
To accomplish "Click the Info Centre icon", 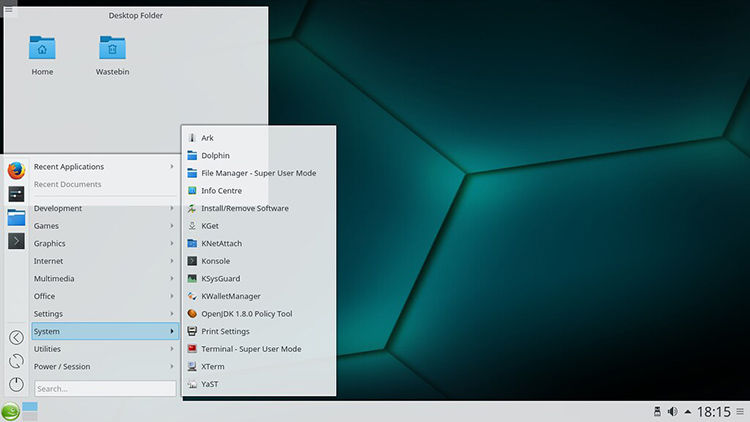I will [x=192, y=190].
